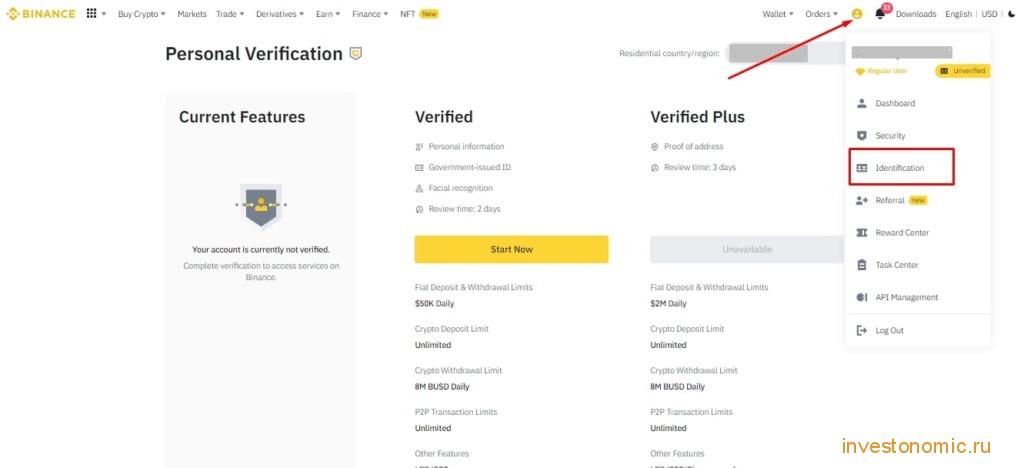
Task: Click the API Management icon
Action: (861, 298)
